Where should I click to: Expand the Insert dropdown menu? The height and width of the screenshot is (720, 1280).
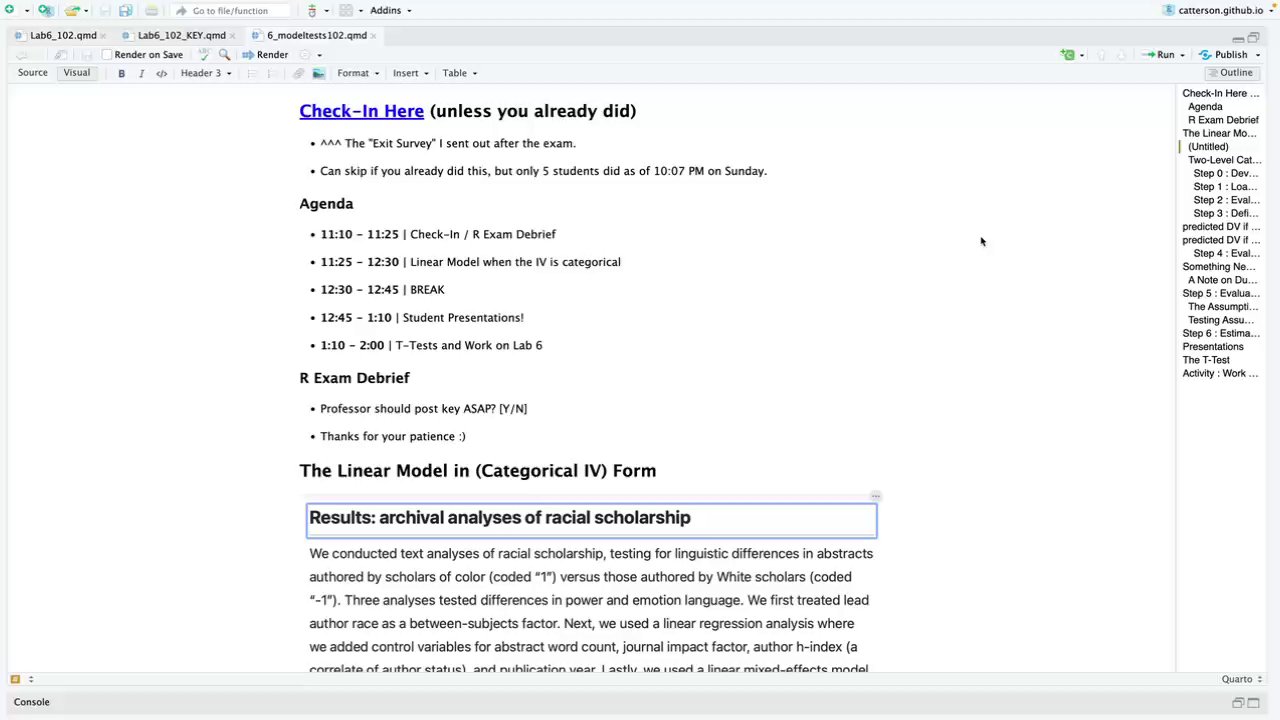tap(410, 73)
